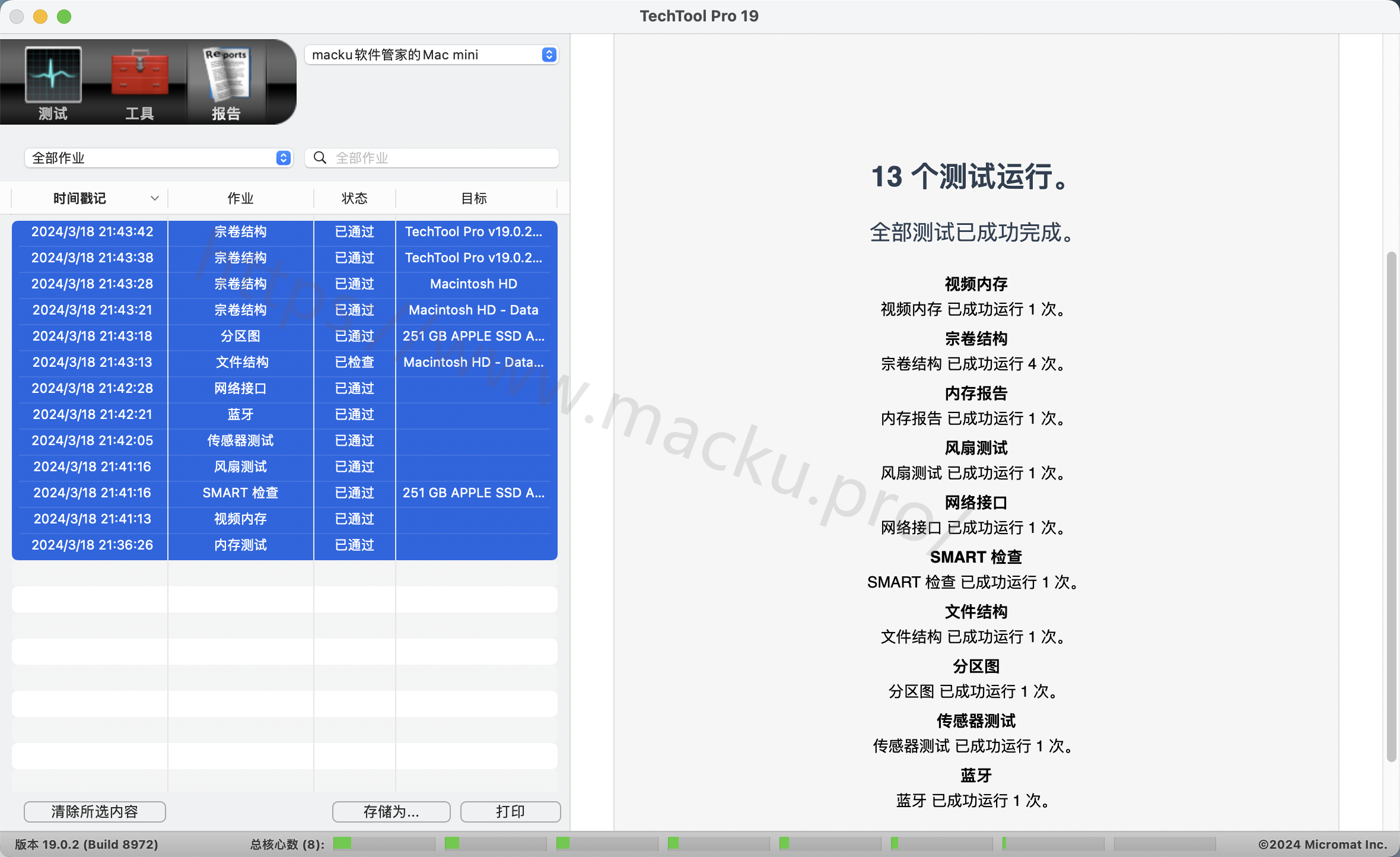Click the second CPU core usage bar
The height and width of the screenshot is (857, 1400).
(495, 843)
